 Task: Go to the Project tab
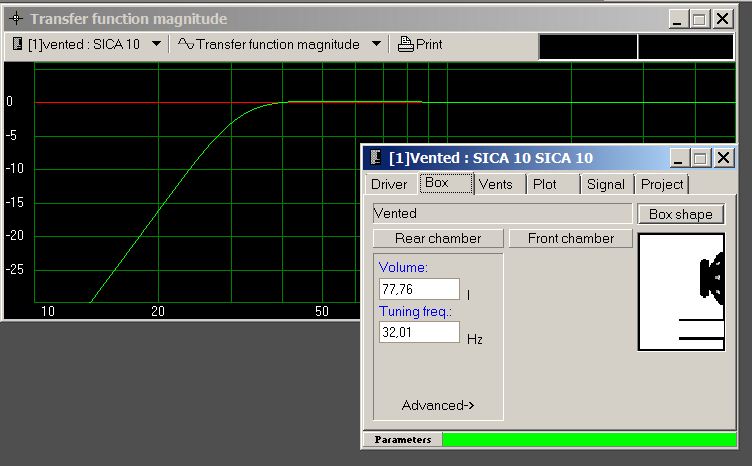tap(662, 184)
